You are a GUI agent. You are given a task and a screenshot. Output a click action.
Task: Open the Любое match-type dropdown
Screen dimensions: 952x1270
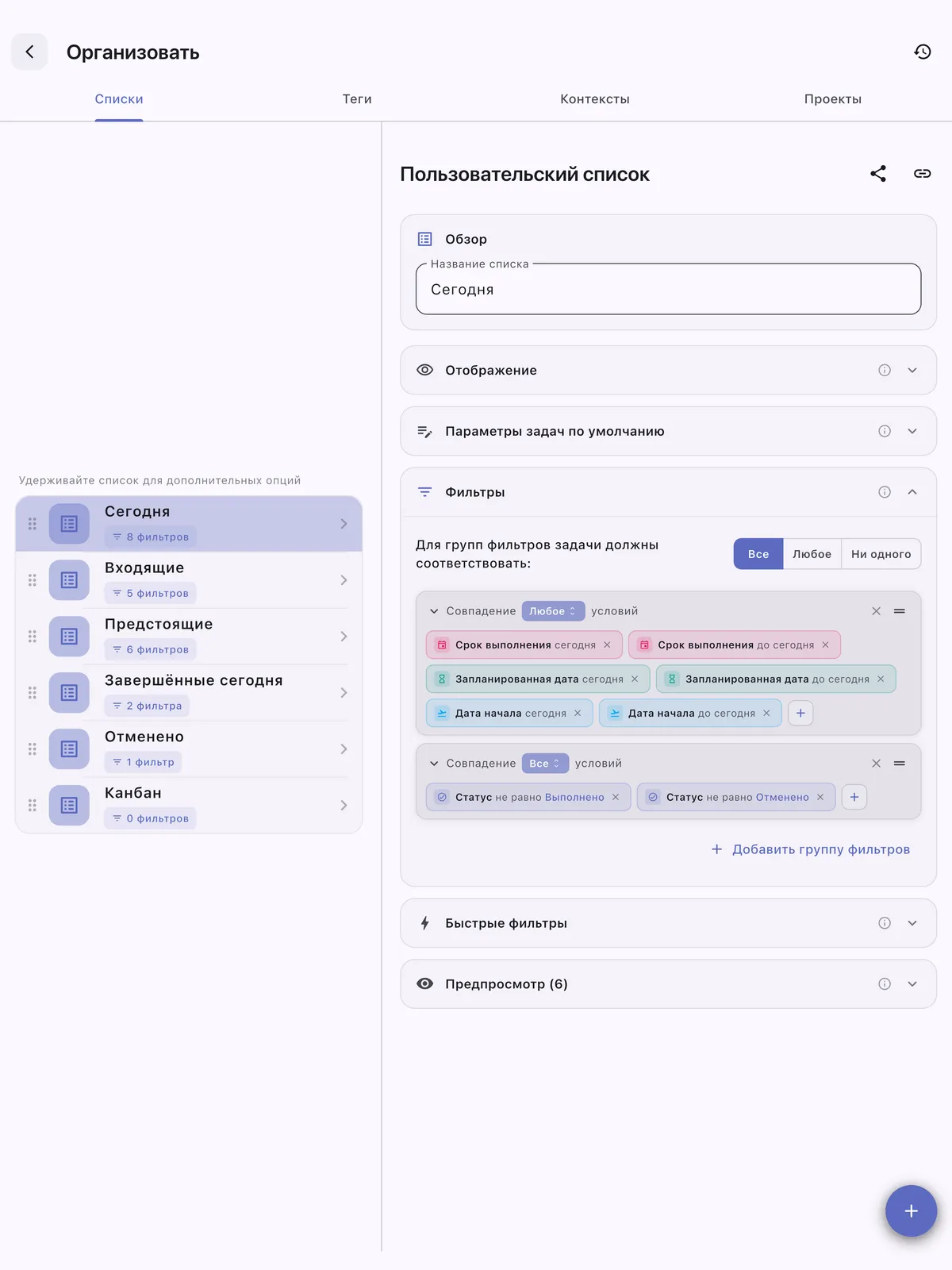point(553,611)
